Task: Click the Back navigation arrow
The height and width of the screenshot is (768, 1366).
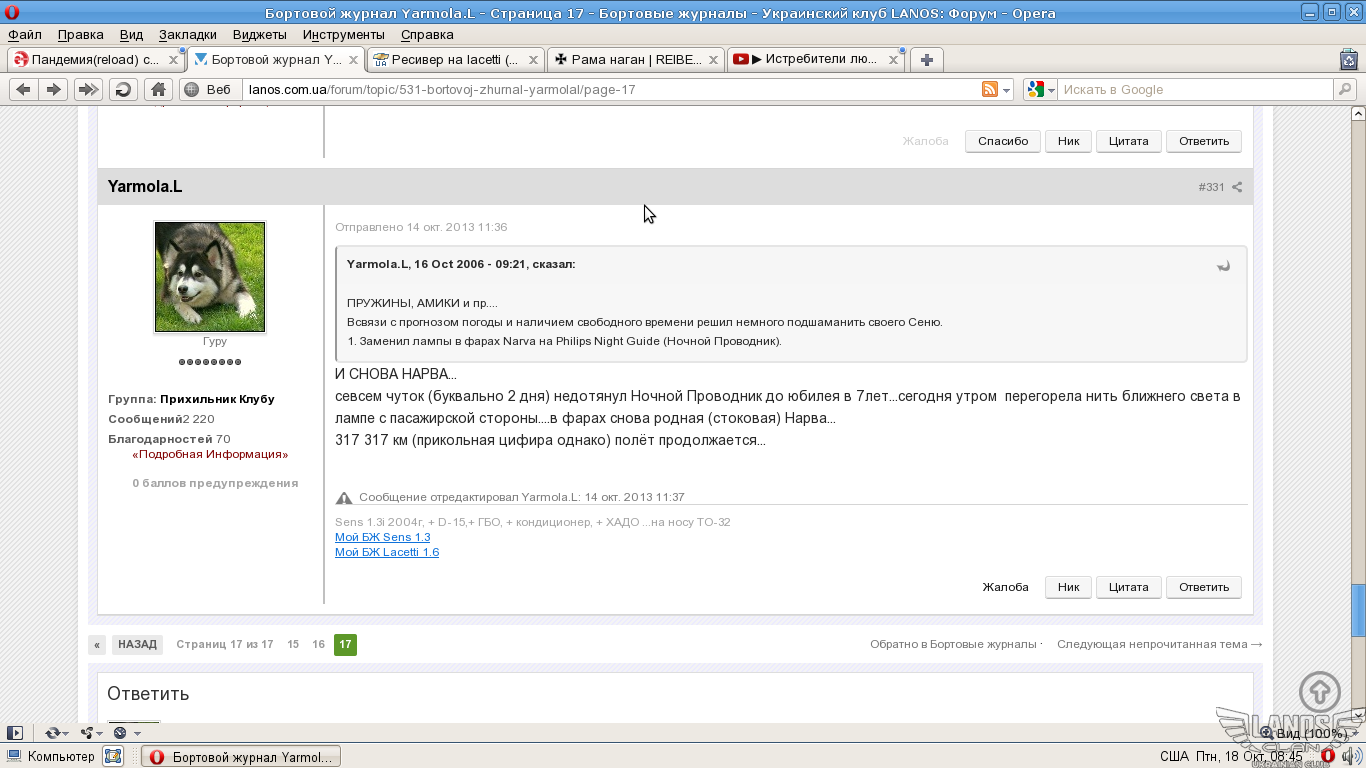Action: (24, 90)
